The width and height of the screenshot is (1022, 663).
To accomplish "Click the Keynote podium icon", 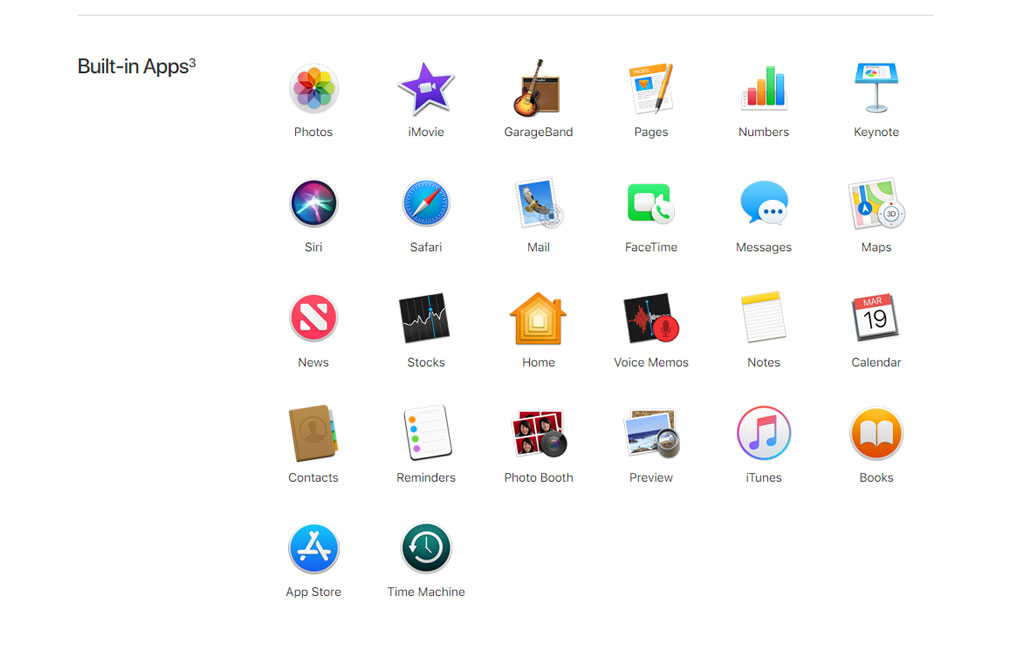I will pyautogui.click(x=876, y=88).
